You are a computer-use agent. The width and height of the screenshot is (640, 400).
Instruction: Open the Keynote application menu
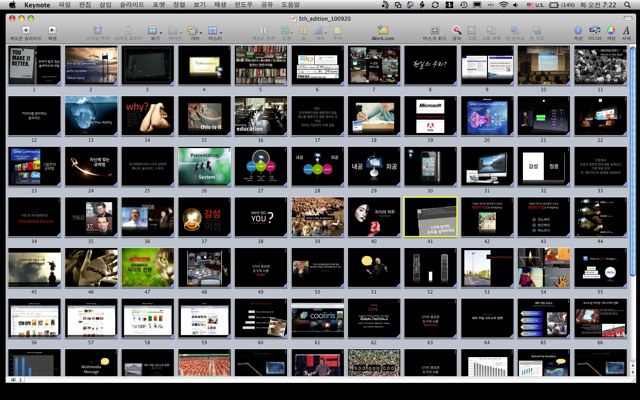(x=37, y=5)
